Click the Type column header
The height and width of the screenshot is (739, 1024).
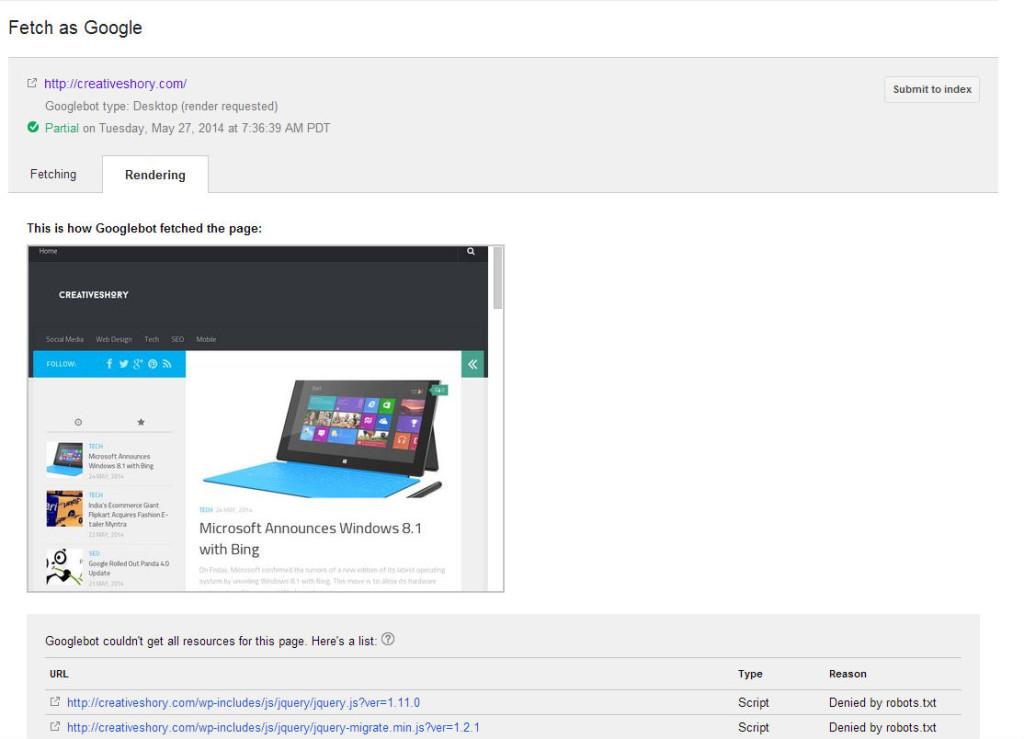(750, 674)
